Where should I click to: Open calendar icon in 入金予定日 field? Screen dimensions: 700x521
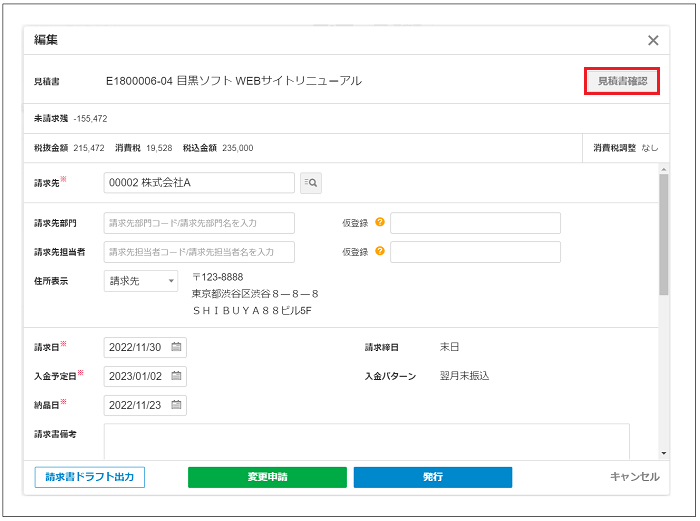[x=176, y=377]
